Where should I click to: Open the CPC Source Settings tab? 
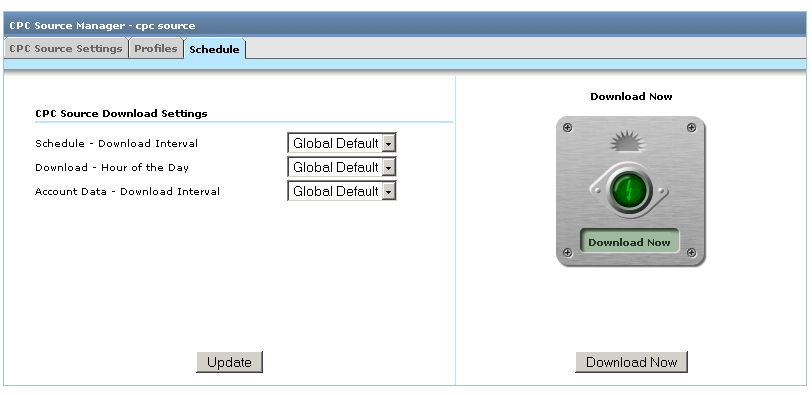click(x=66, y=48)
